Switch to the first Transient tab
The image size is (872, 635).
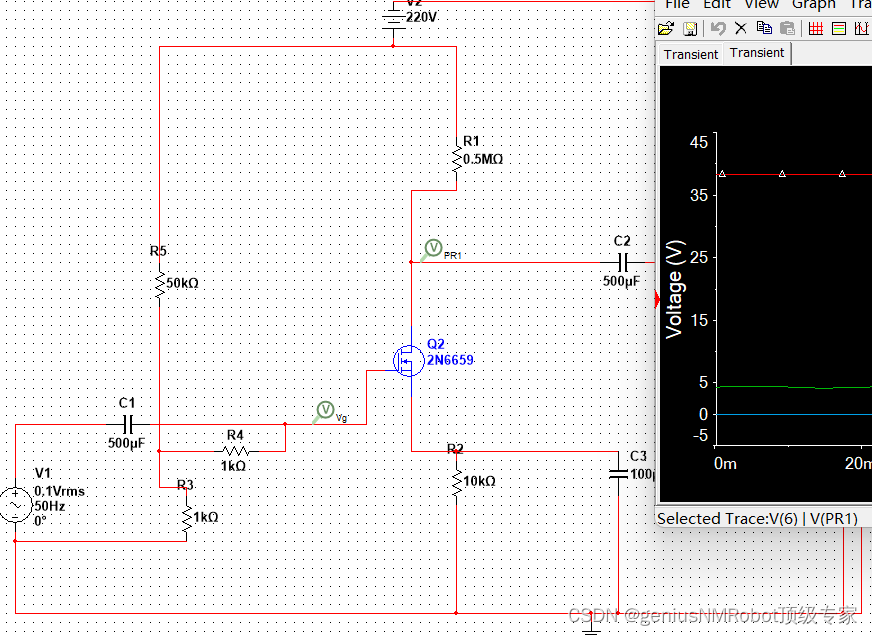pyautogui.click(x=690, y=54)
